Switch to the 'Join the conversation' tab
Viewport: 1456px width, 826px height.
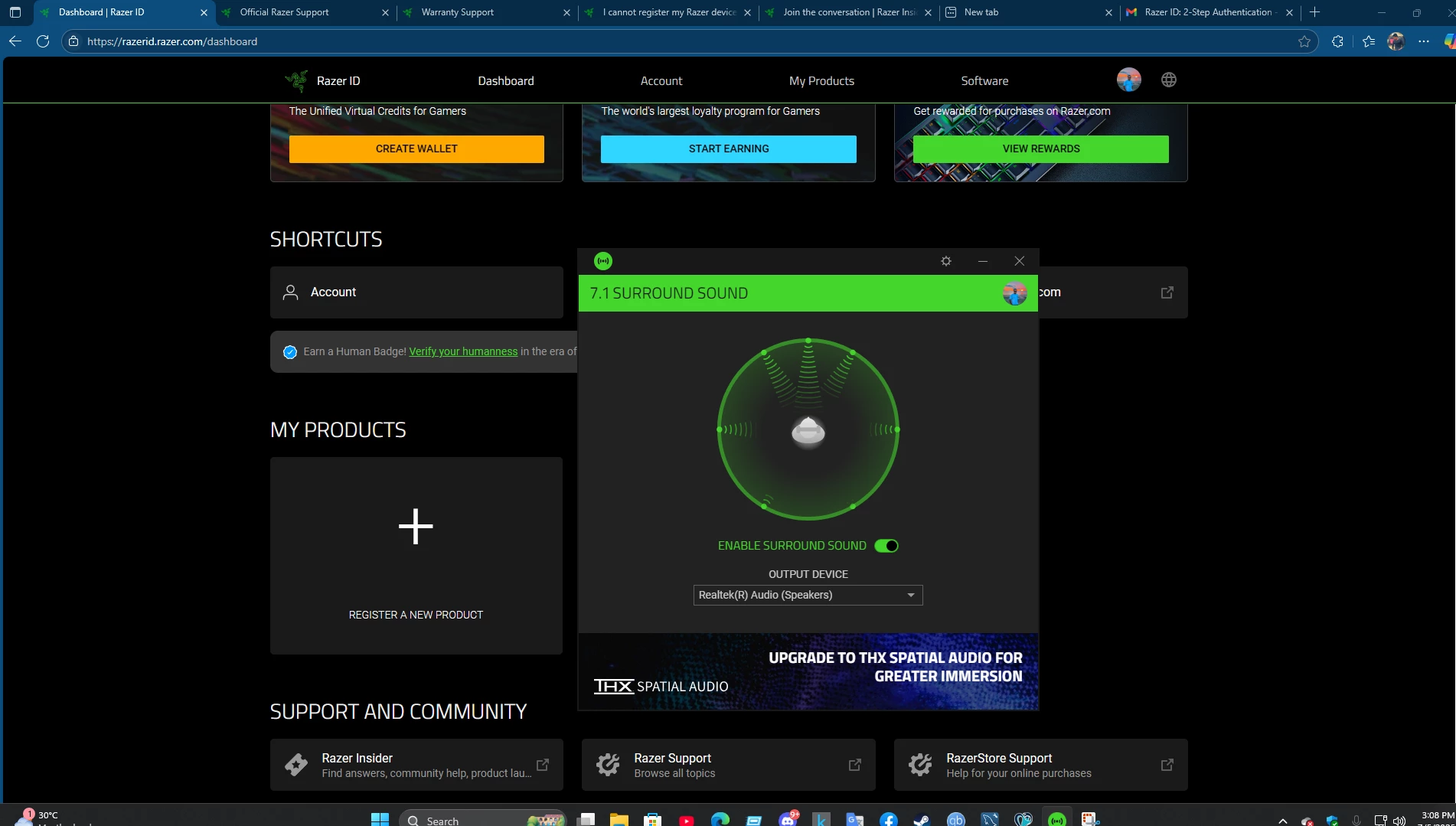coord(847,12)
